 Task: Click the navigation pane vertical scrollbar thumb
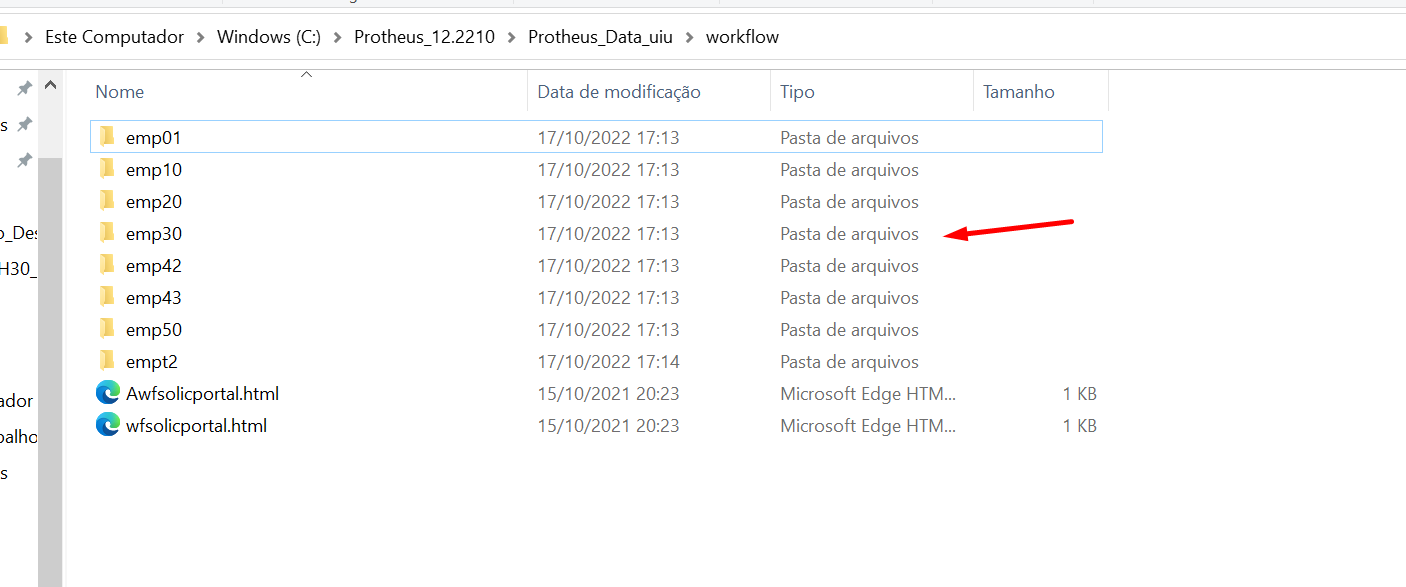pyautogui.click(x=50, y=372)
